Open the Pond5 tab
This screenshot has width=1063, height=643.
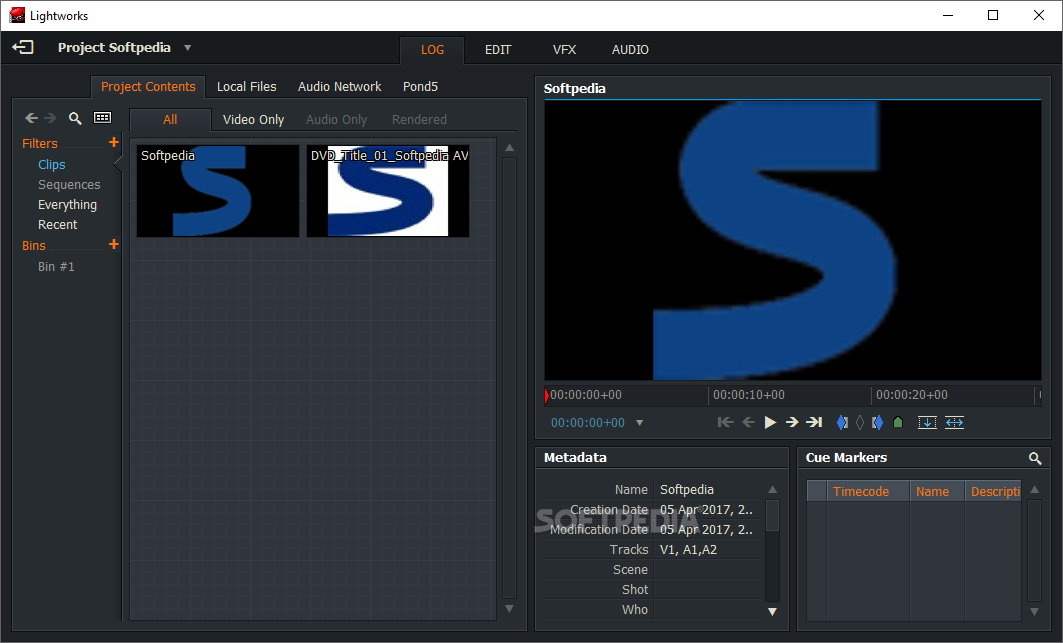pyautogui.click(x=420, y=86)
